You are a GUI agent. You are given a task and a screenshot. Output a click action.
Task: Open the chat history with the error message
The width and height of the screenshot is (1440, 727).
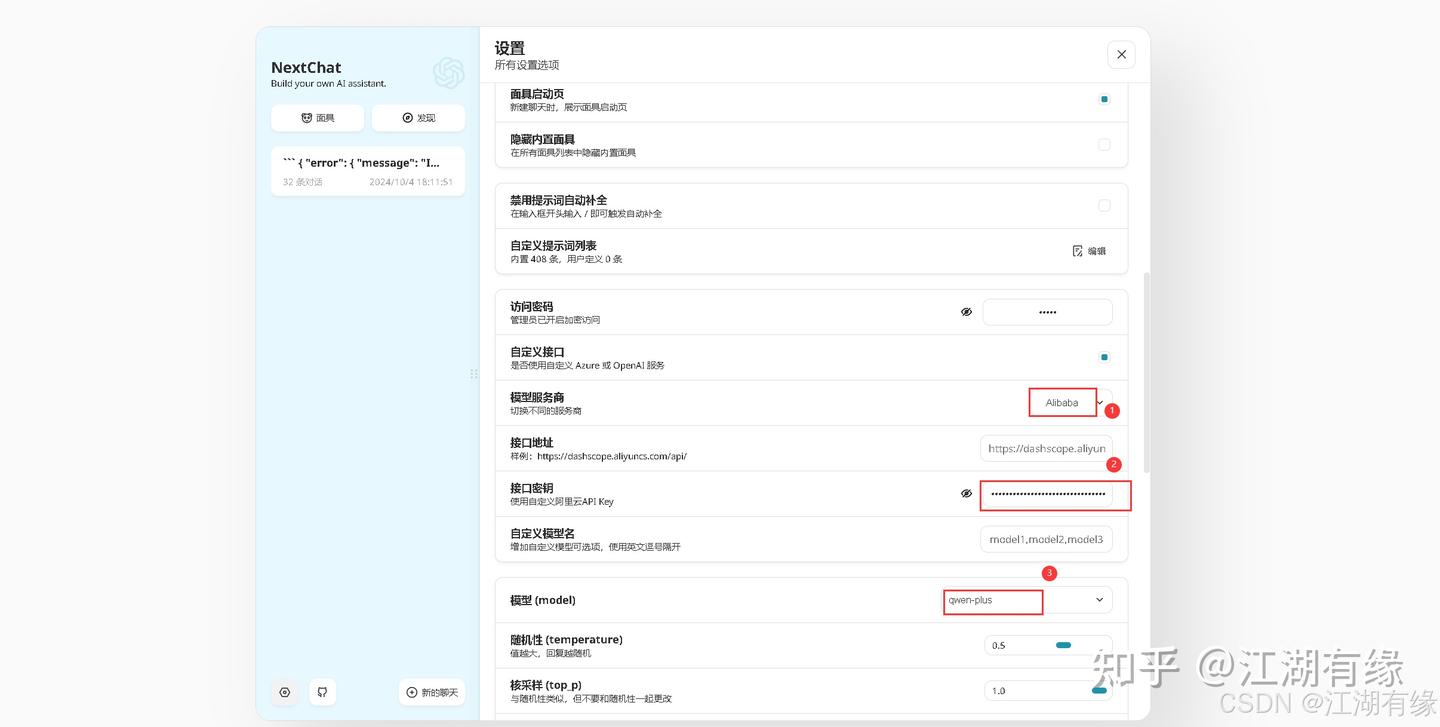tap(367, 170)
